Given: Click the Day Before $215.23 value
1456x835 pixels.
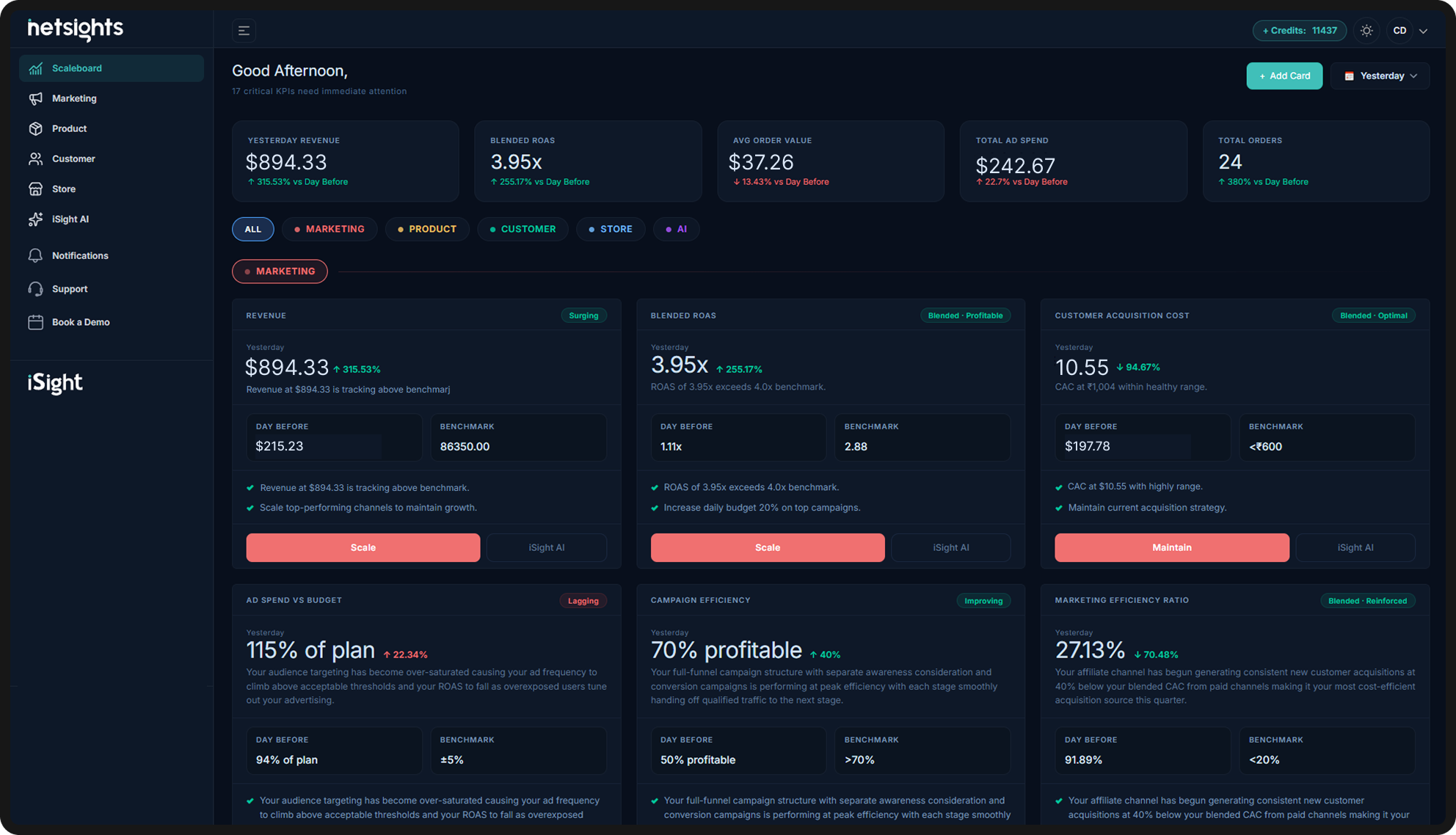Looking at the screenshot, I should pos(279,446).
